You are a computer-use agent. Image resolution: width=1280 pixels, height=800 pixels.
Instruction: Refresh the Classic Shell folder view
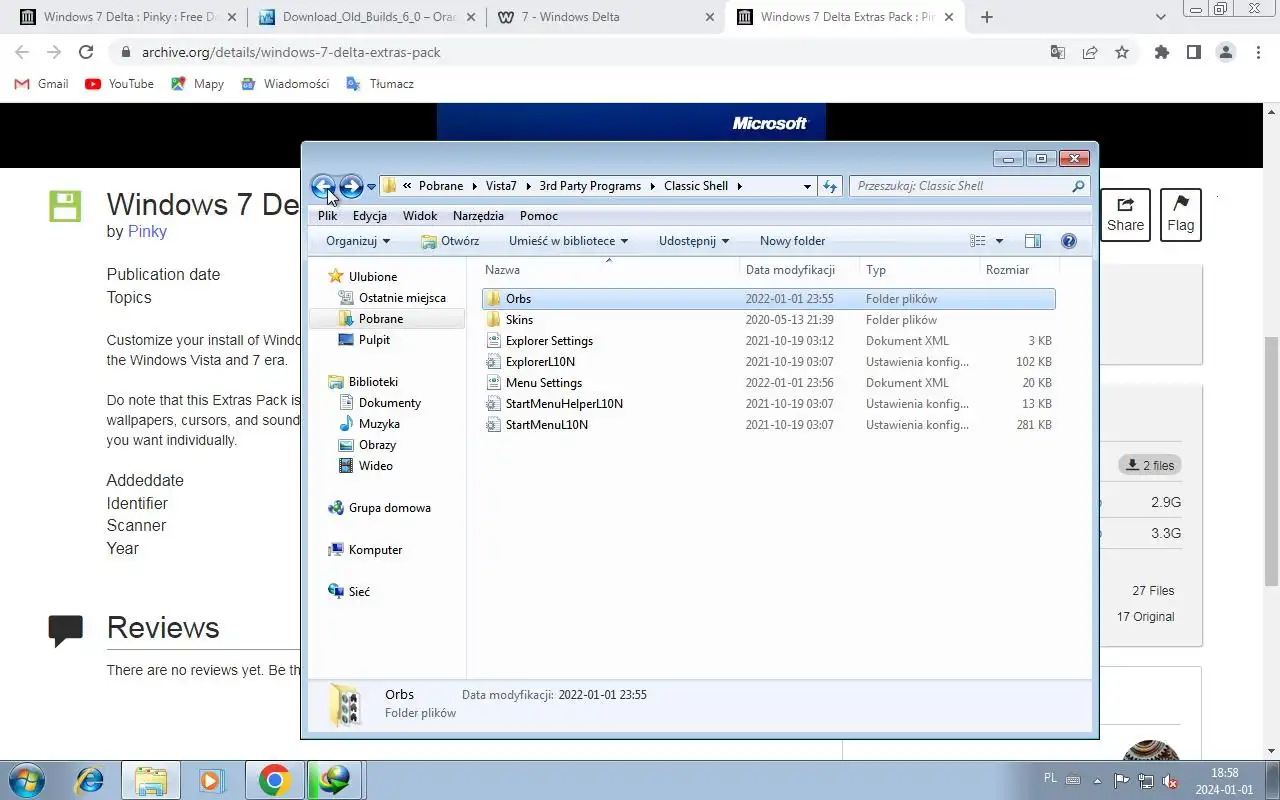(830, 186)
